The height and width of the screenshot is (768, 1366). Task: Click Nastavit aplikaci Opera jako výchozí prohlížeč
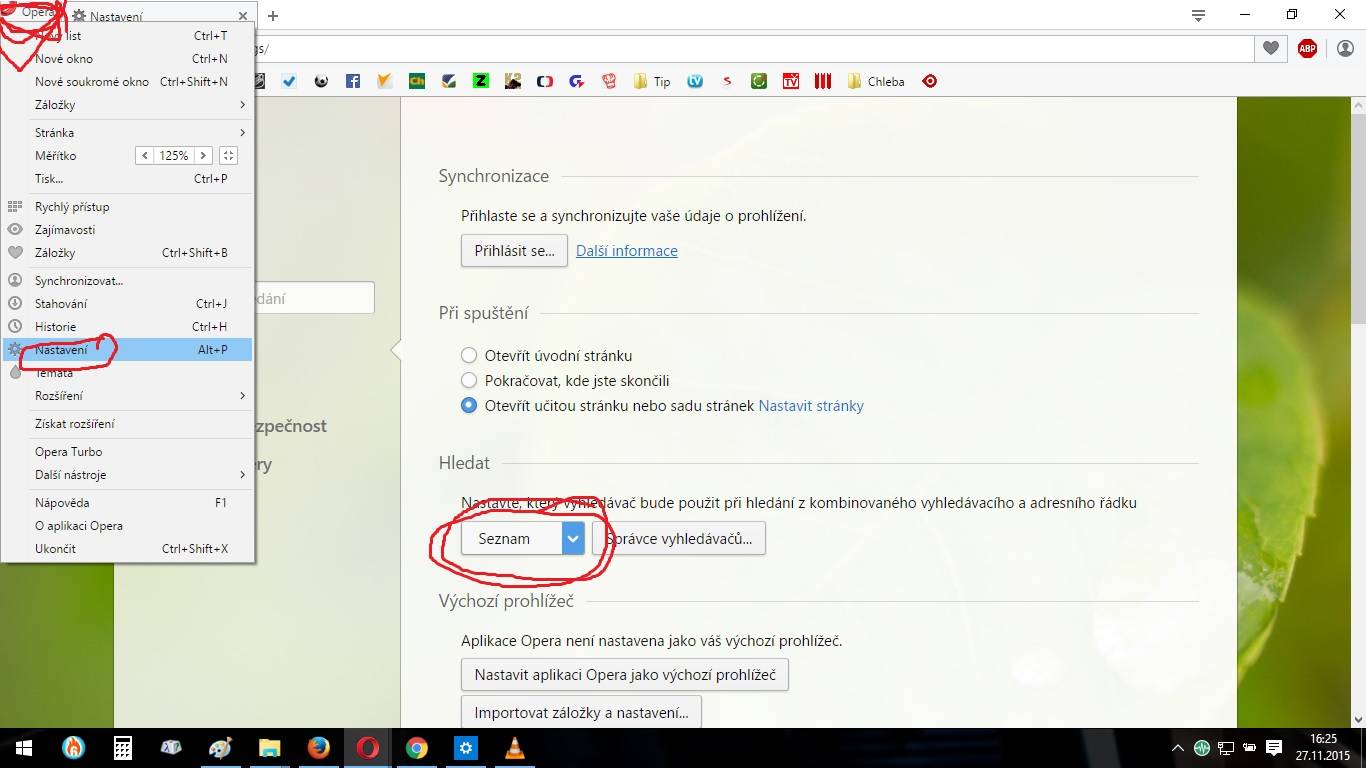[625, 675]
